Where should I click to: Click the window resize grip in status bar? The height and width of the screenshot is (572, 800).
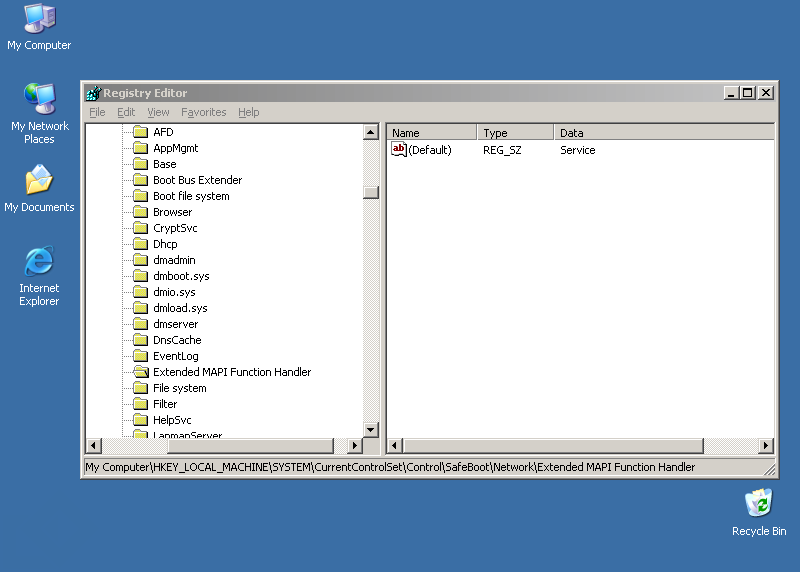(x=769, y=469)
